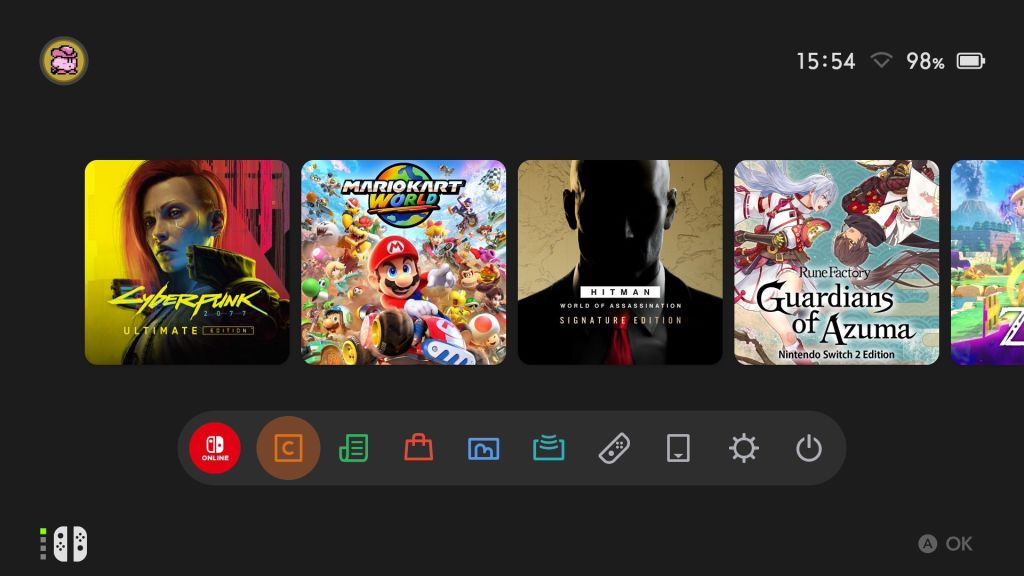1024x576 pixels.
Task: Click the Wi-Fi signal status icon
Action: [881, 61]
